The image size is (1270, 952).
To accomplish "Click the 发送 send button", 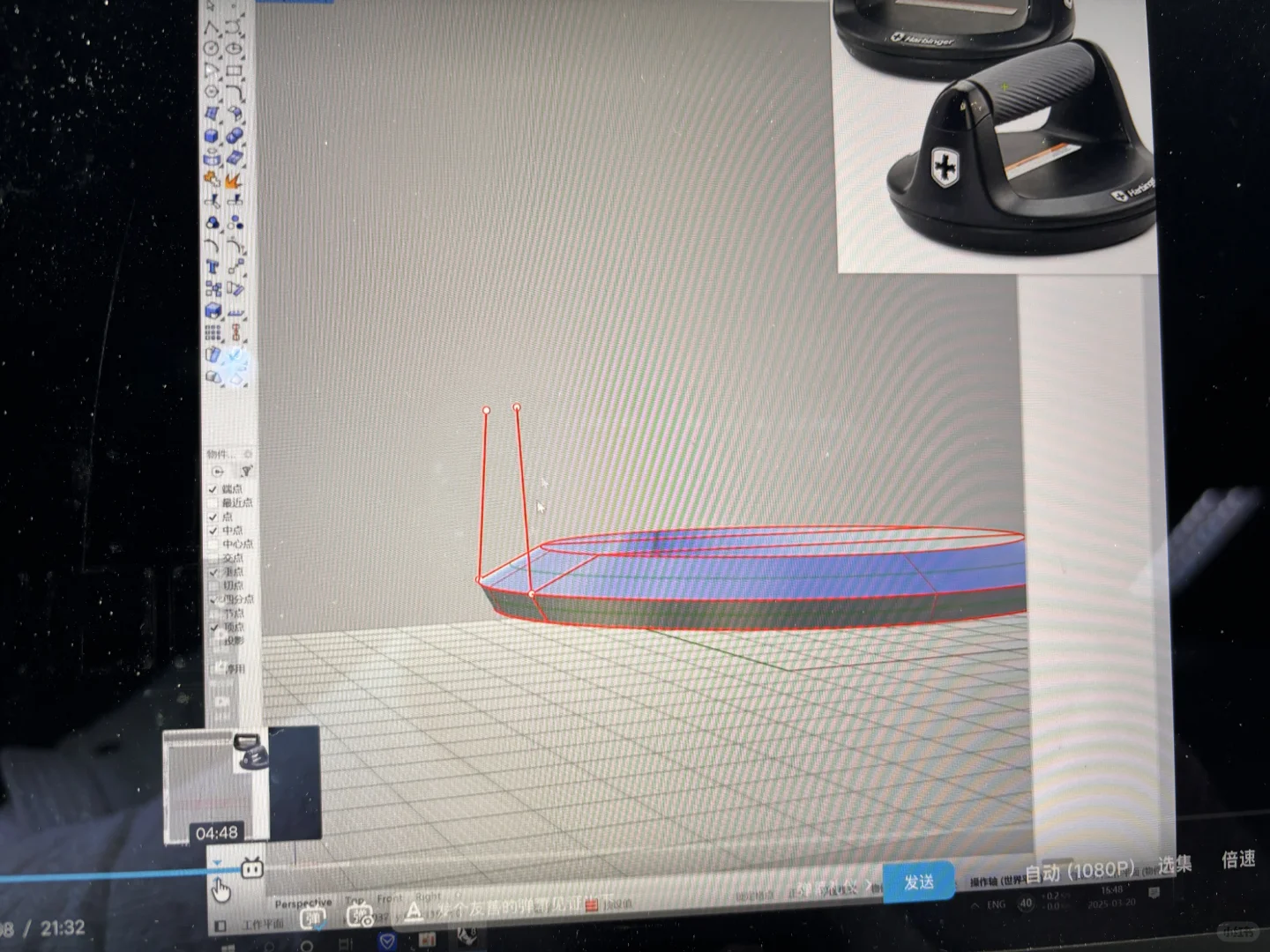I will (921, 881).
